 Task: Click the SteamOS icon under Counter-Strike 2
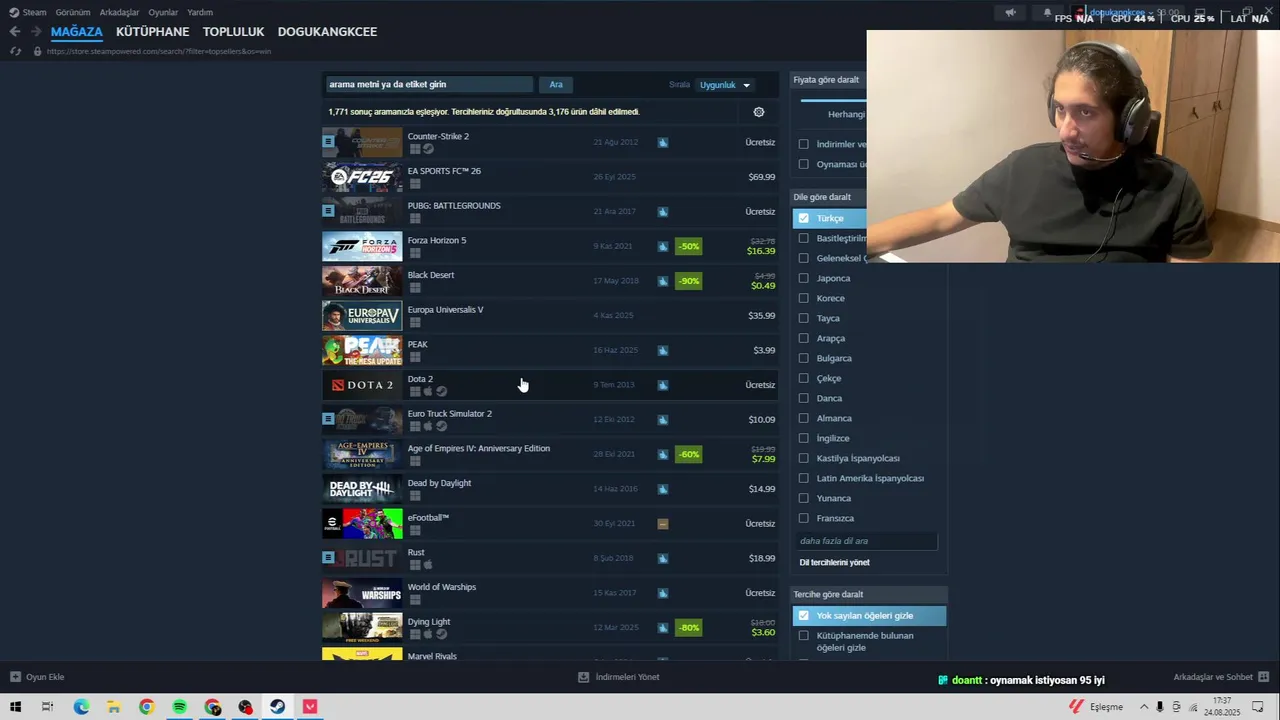[428, 149]
